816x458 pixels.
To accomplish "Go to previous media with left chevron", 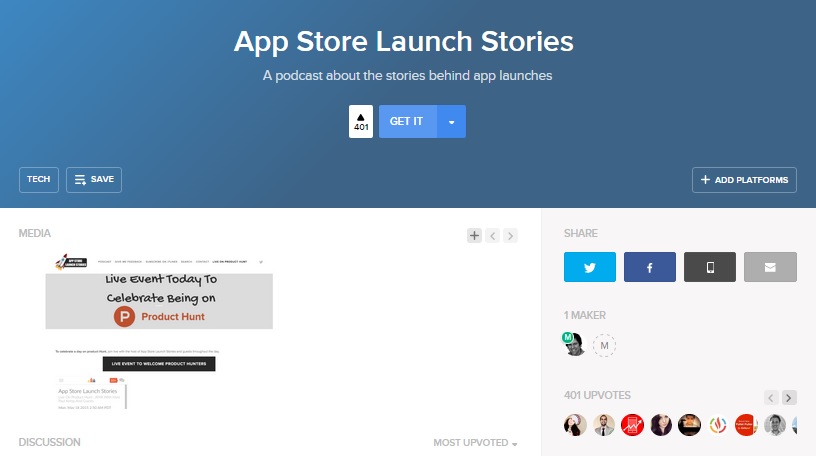I will [492, 235].
